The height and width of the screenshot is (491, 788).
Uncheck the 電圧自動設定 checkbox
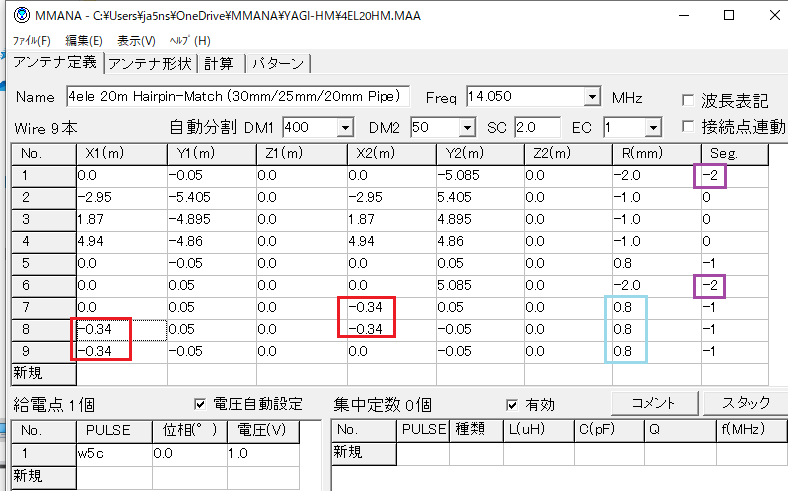point(200,404)
